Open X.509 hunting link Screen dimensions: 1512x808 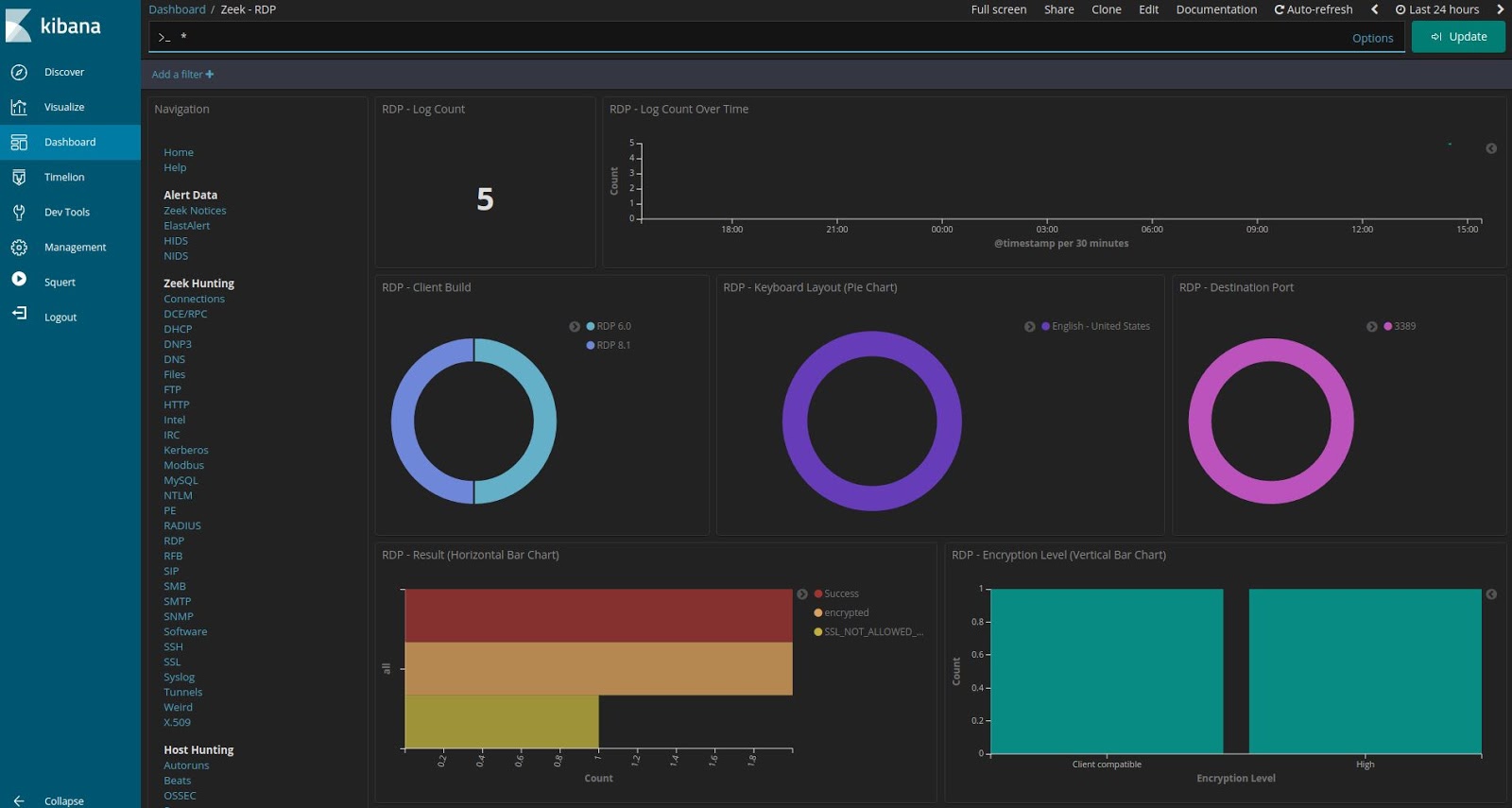pyautogui.click(x=177, y=722)
